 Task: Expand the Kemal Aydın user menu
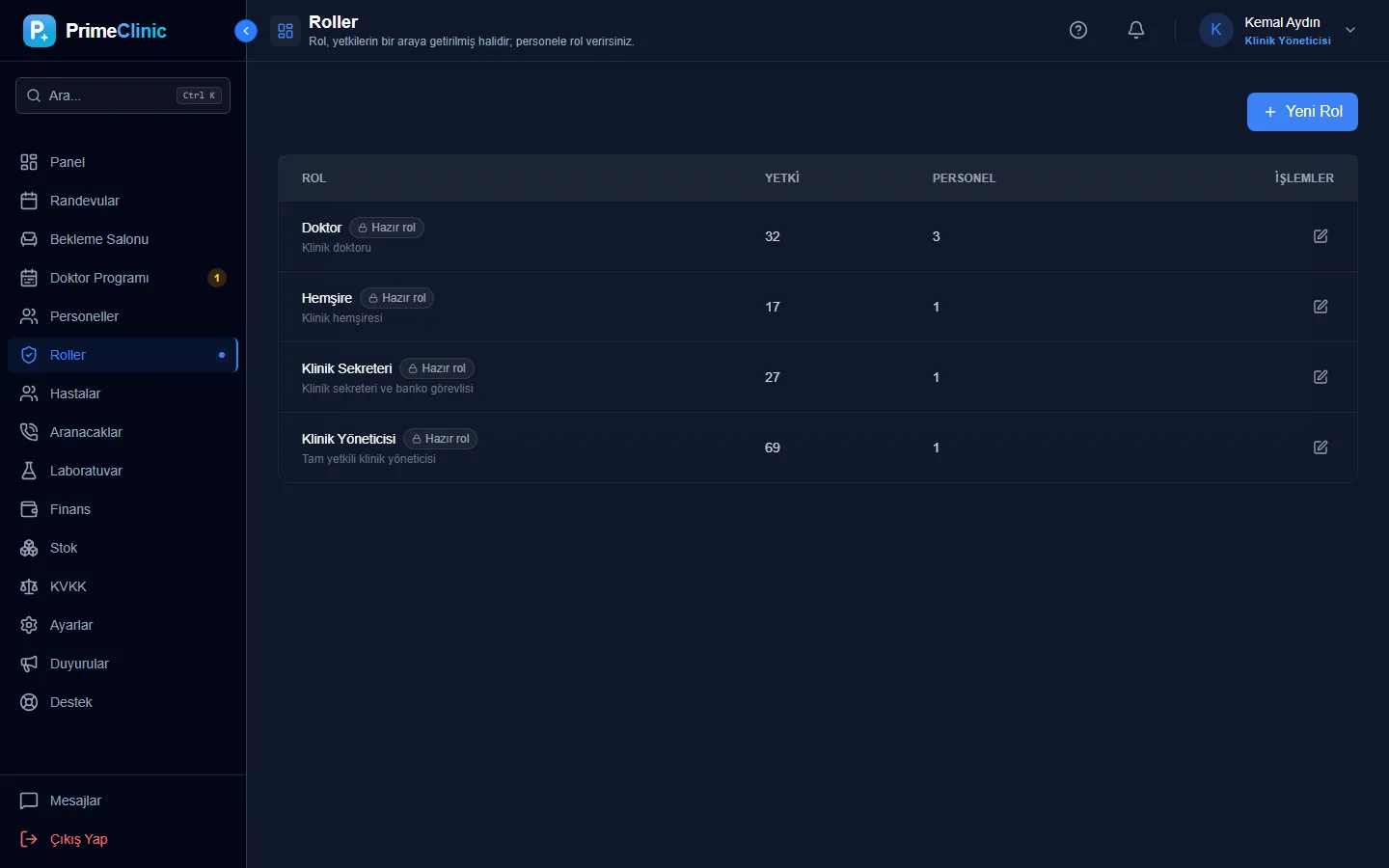coord(1350,30)
